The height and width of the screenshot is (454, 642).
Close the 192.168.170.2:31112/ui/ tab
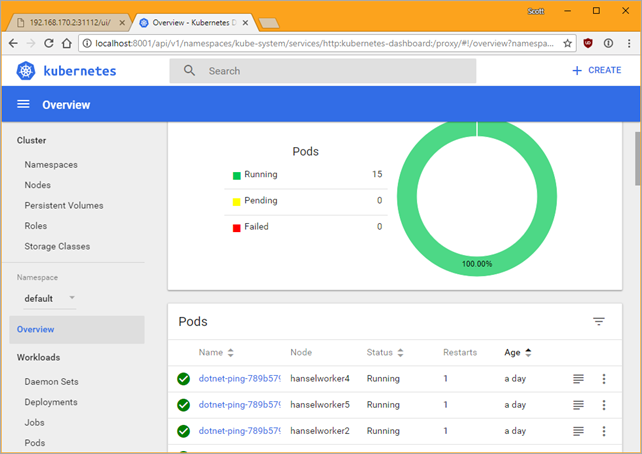pos(122,23)
